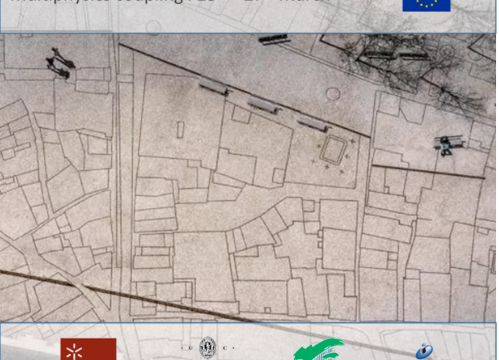Select the bottom logo banner background

coord(248,341)
